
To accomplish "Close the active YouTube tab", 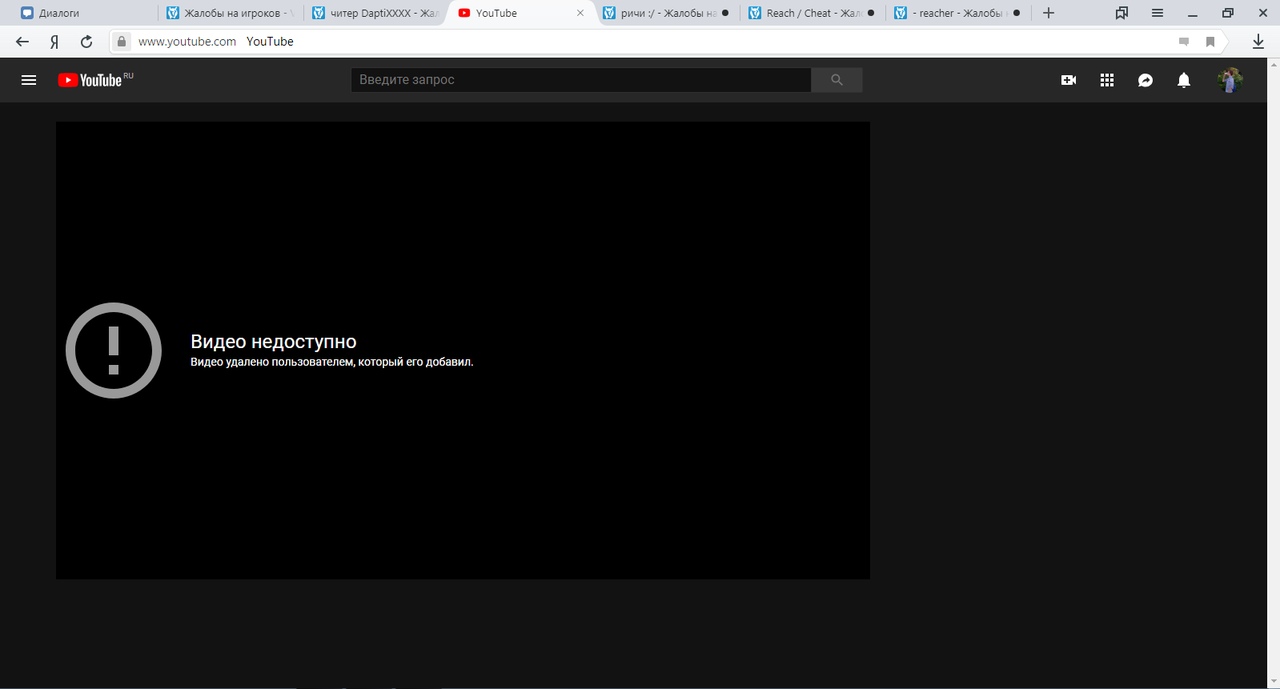I will click(x=580, y=13).
